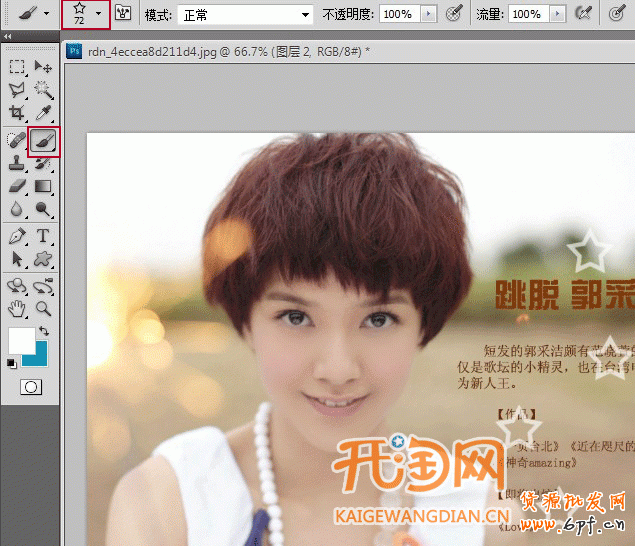The height and width of the screenshot is (546, 635).
Task: Toggle the brush panel button
Action: pos(124,14)
